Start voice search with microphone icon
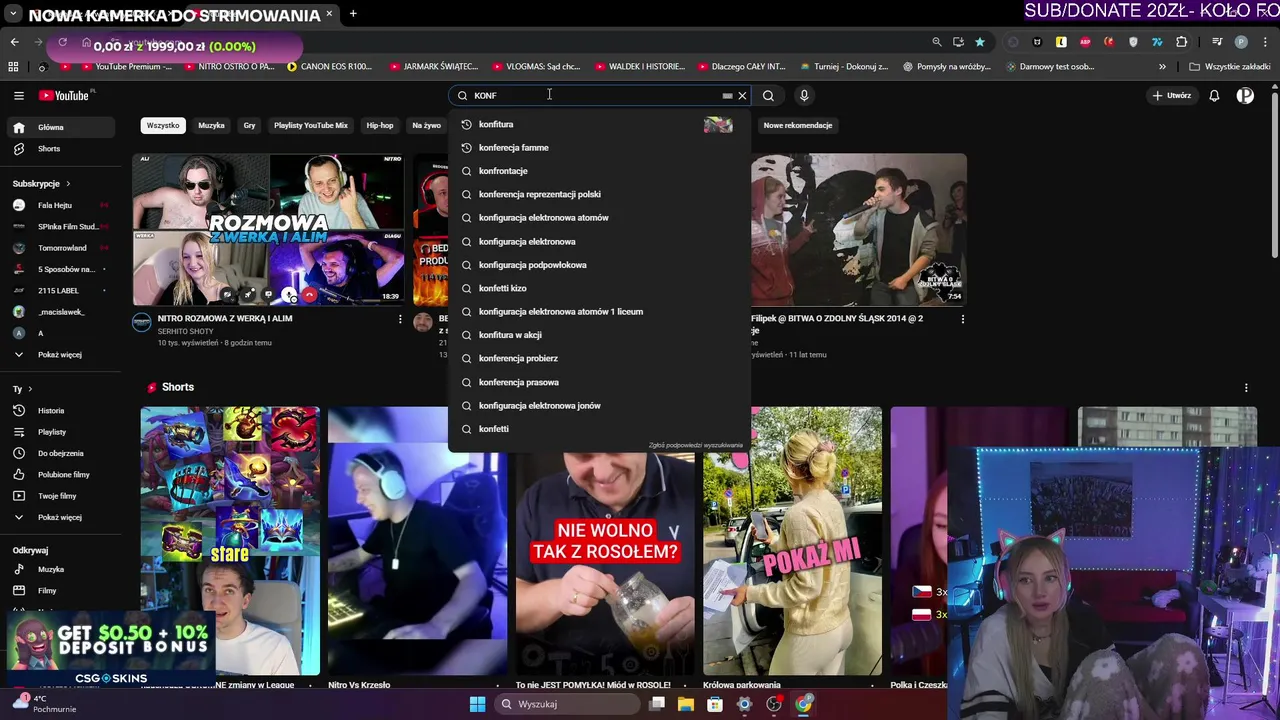 coord(804,96)
